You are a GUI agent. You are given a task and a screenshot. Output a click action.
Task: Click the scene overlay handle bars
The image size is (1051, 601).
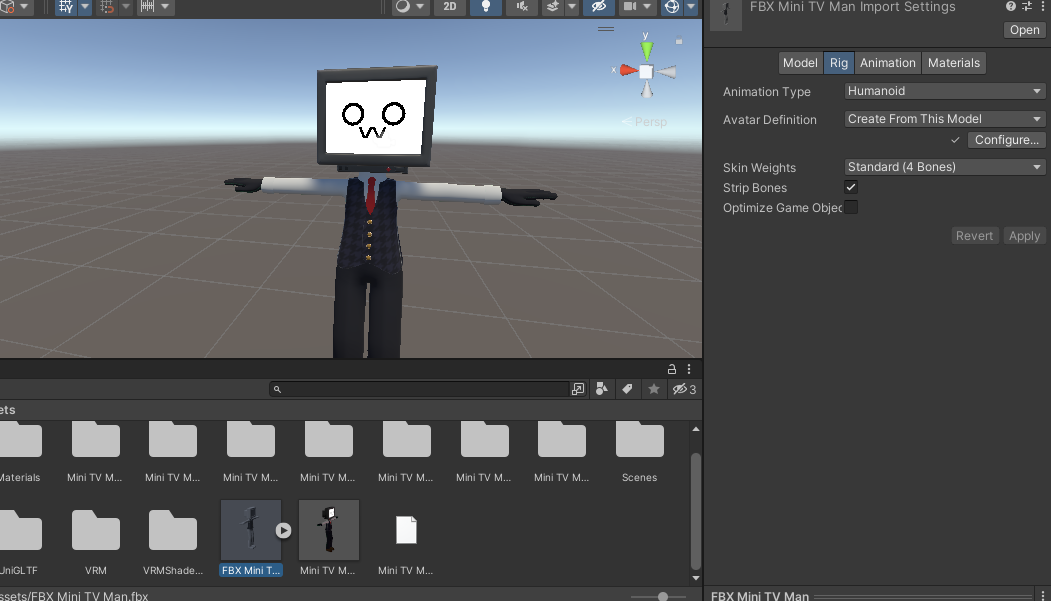[x=606, y=29]
